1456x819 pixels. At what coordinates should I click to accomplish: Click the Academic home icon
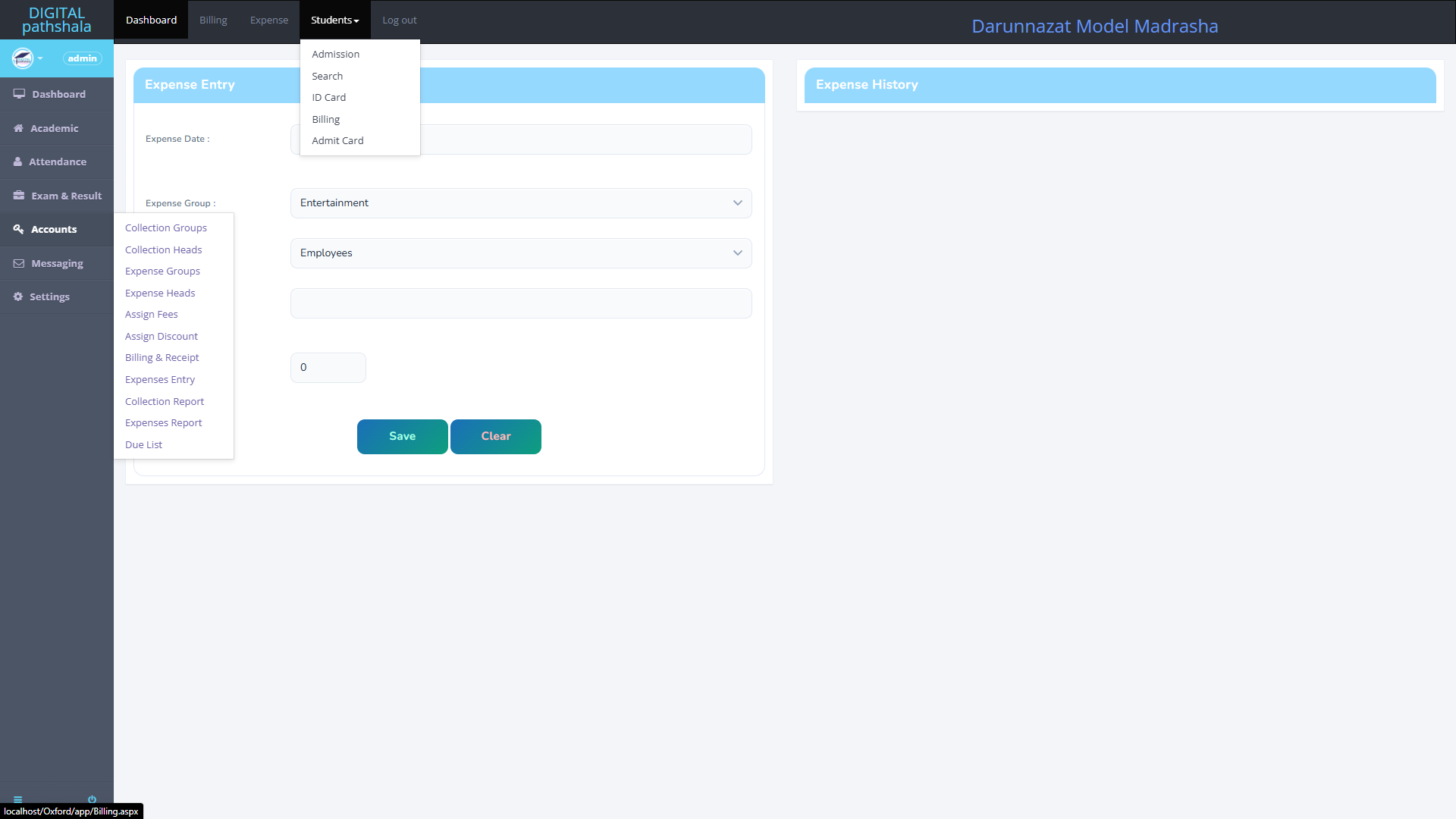[18, 128]
